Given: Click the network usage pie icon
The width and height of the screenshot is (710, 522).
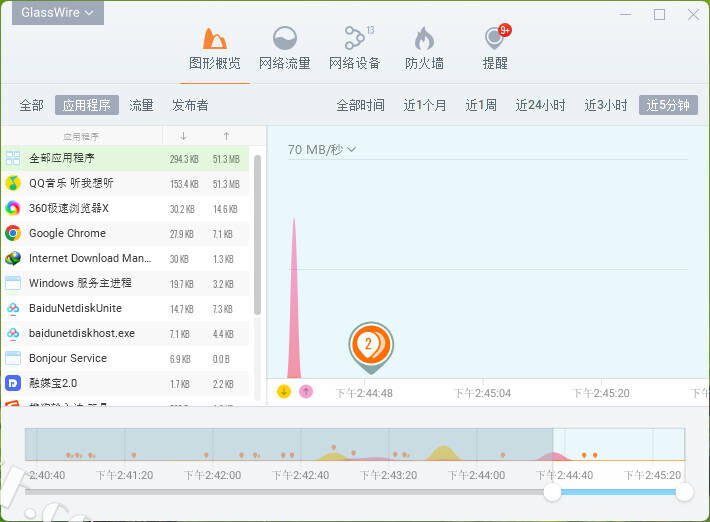Looking at the screenshot, I should click(x=284, y=38).
